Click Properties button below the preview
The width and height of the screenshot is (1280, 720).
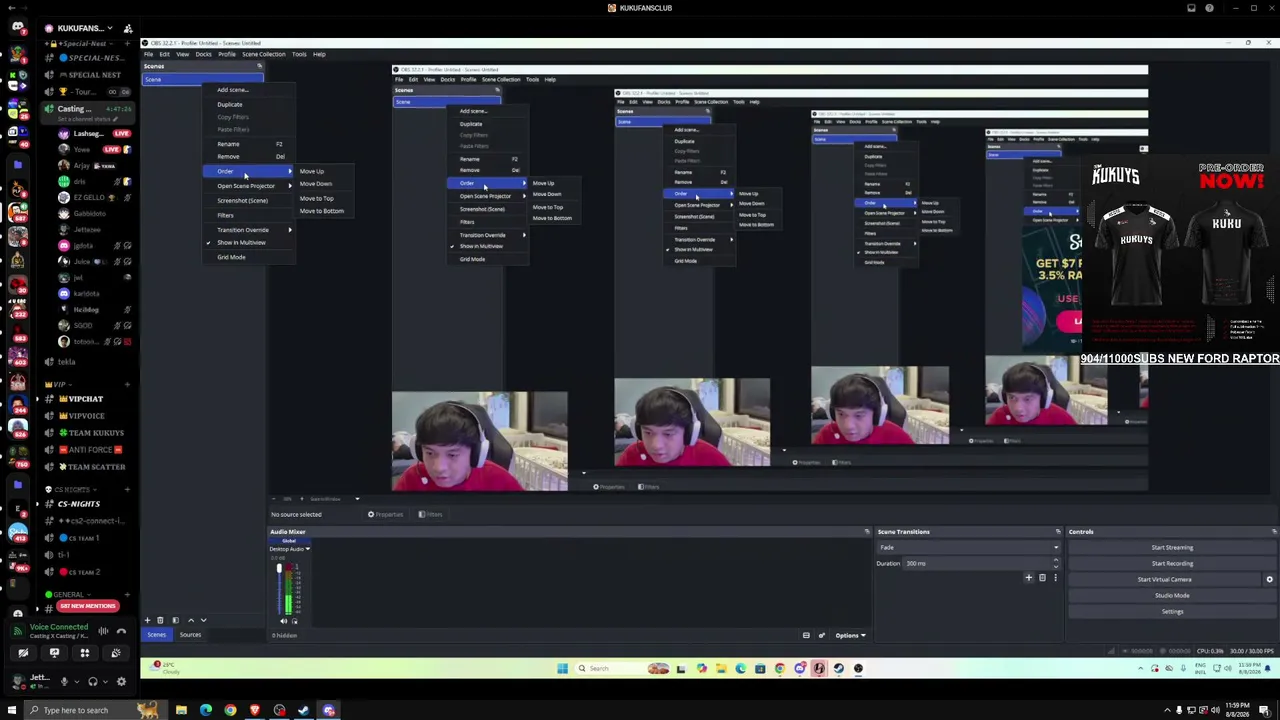(x=385, y=514)
